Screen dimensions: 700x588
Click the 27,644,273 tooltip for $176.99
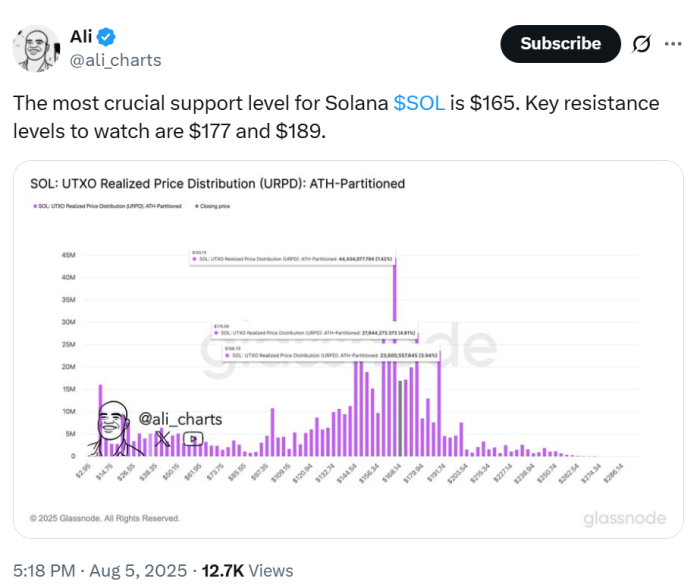pos(315,332)
